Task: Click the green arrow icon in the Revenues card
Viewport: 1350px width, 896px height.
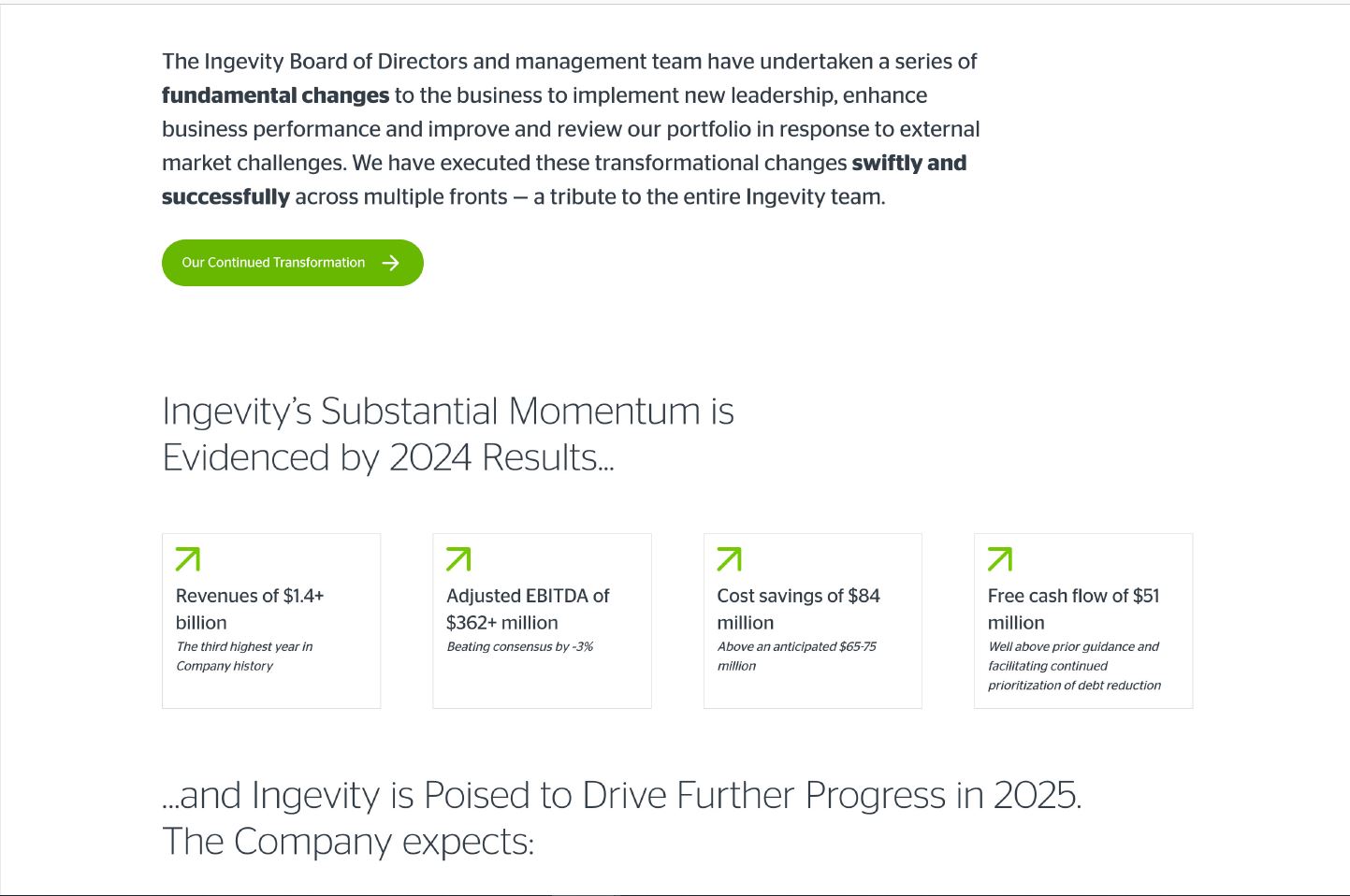Action: 188,559
